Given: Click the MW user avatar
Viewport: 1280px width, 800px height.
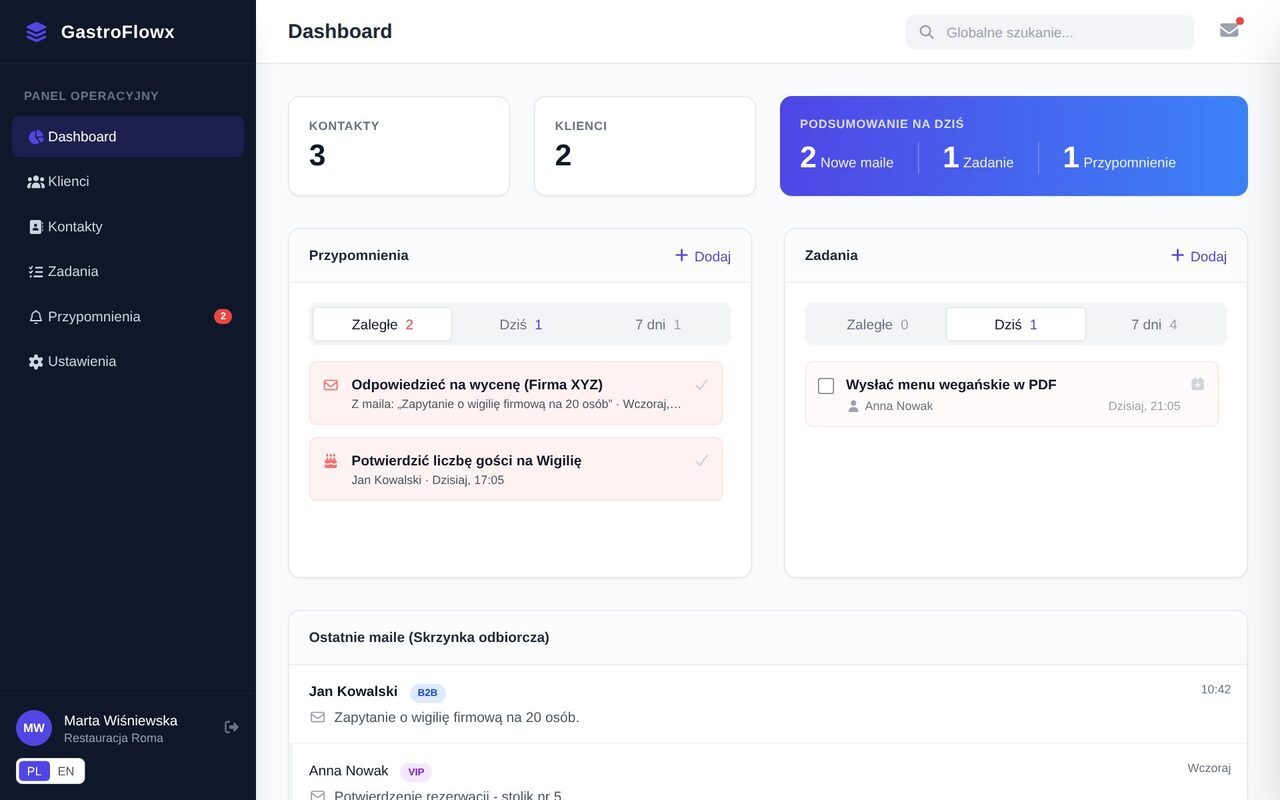Looking at the screenshot, I should tap(34, 728).
